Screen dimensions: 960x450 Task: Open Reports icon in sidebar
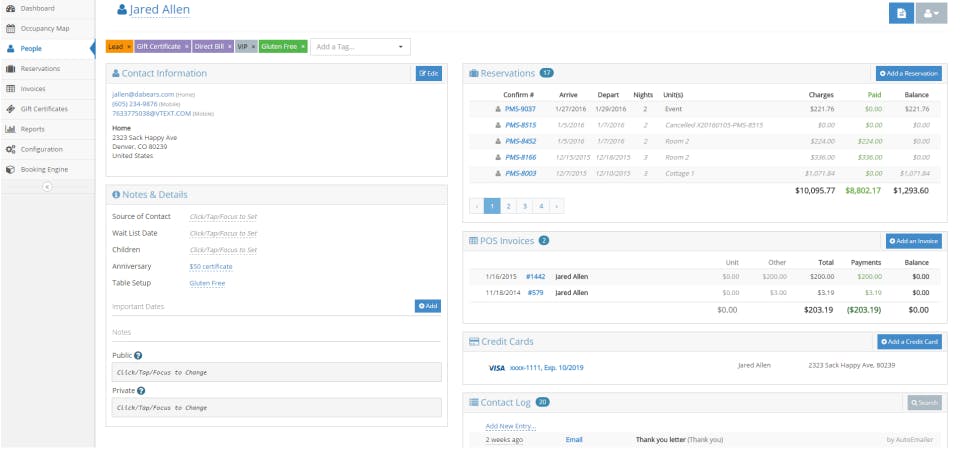click(10, 129)
